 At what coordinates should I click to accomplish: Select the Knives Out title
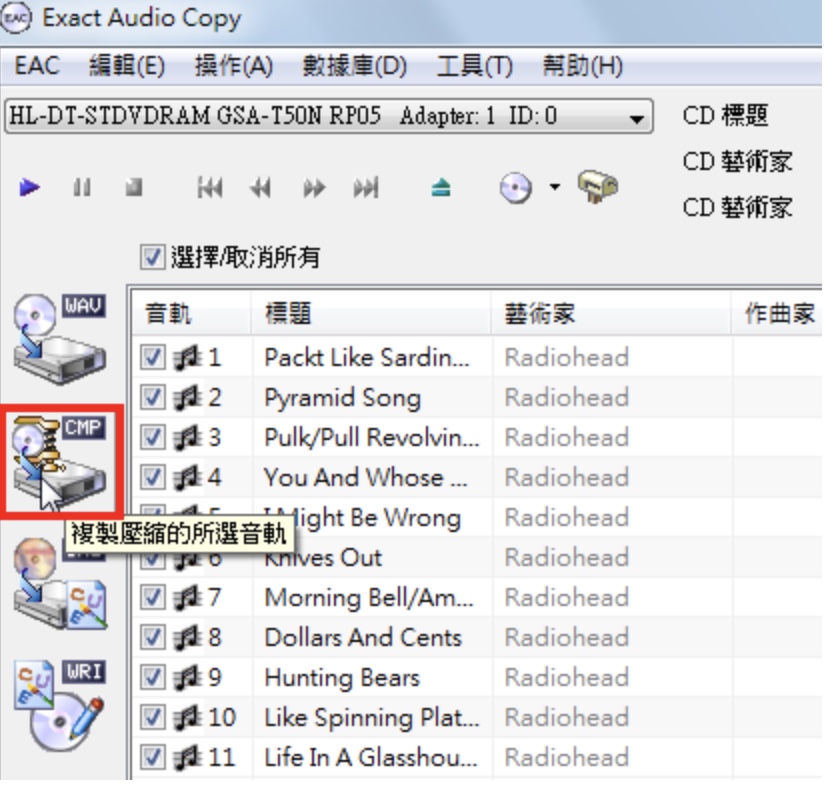[323, 557]
